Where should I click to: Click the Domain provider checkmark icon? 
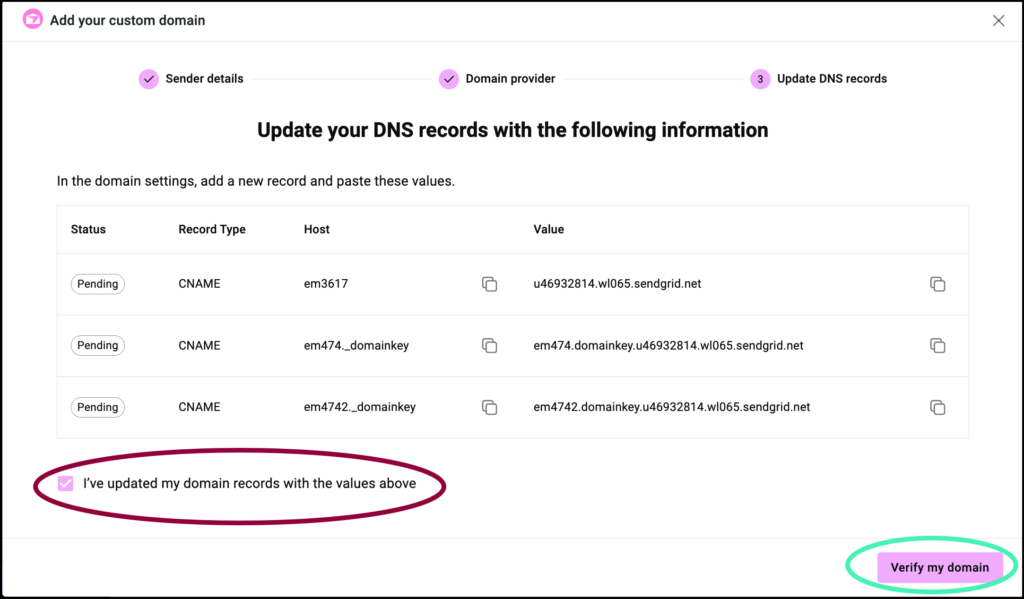[x=449, y=78]
